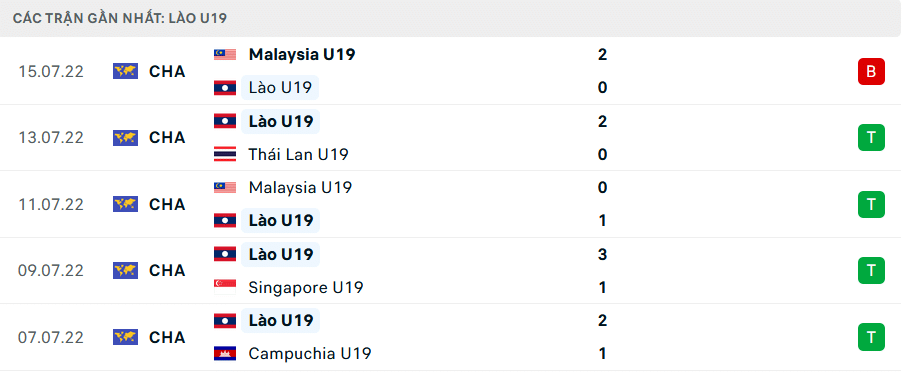Open Thái Lan U19 team page

pos(298,155)
